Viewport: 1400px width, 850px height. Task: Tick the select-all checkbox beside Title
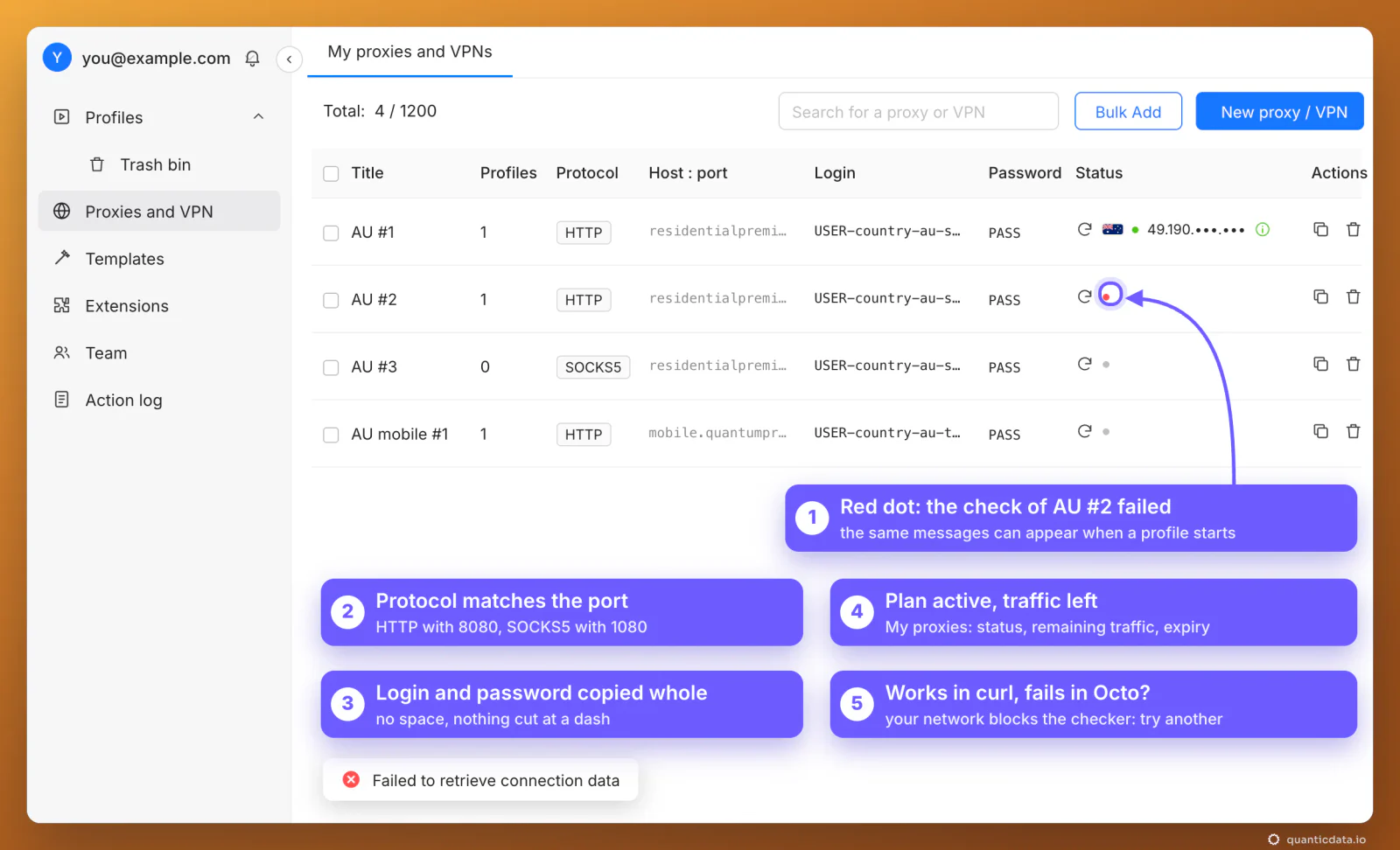coord(331,173)
